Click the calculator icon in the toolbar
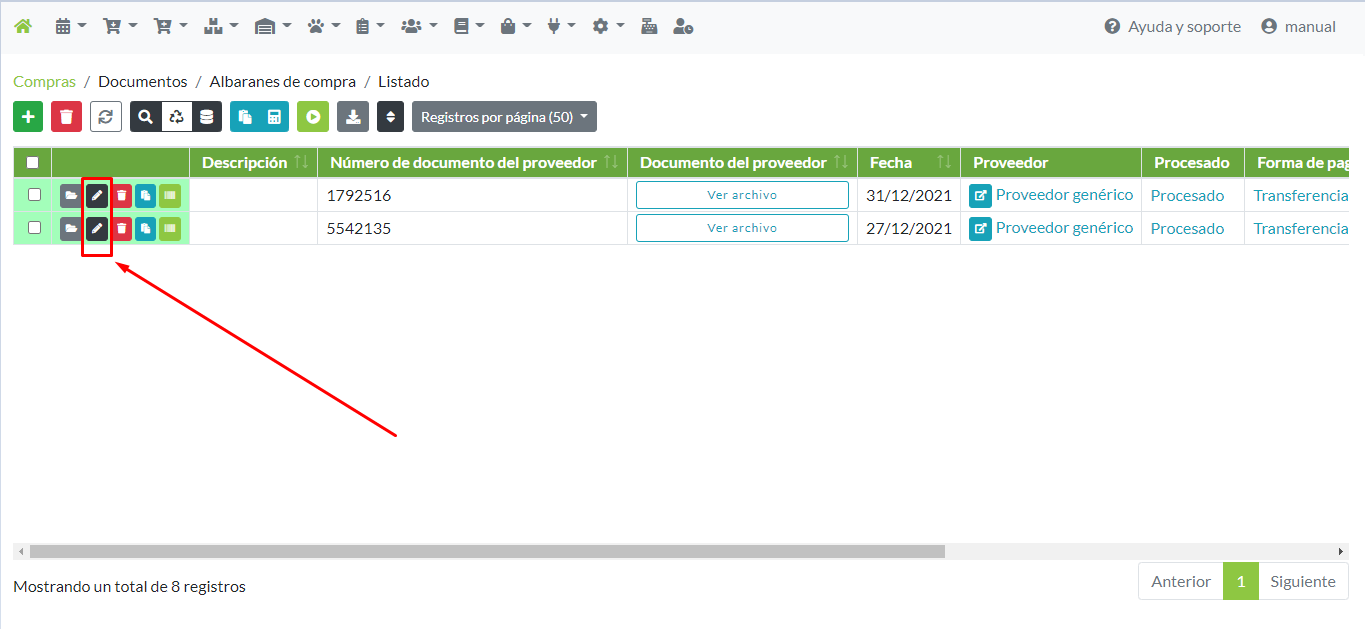 (274, 117)
